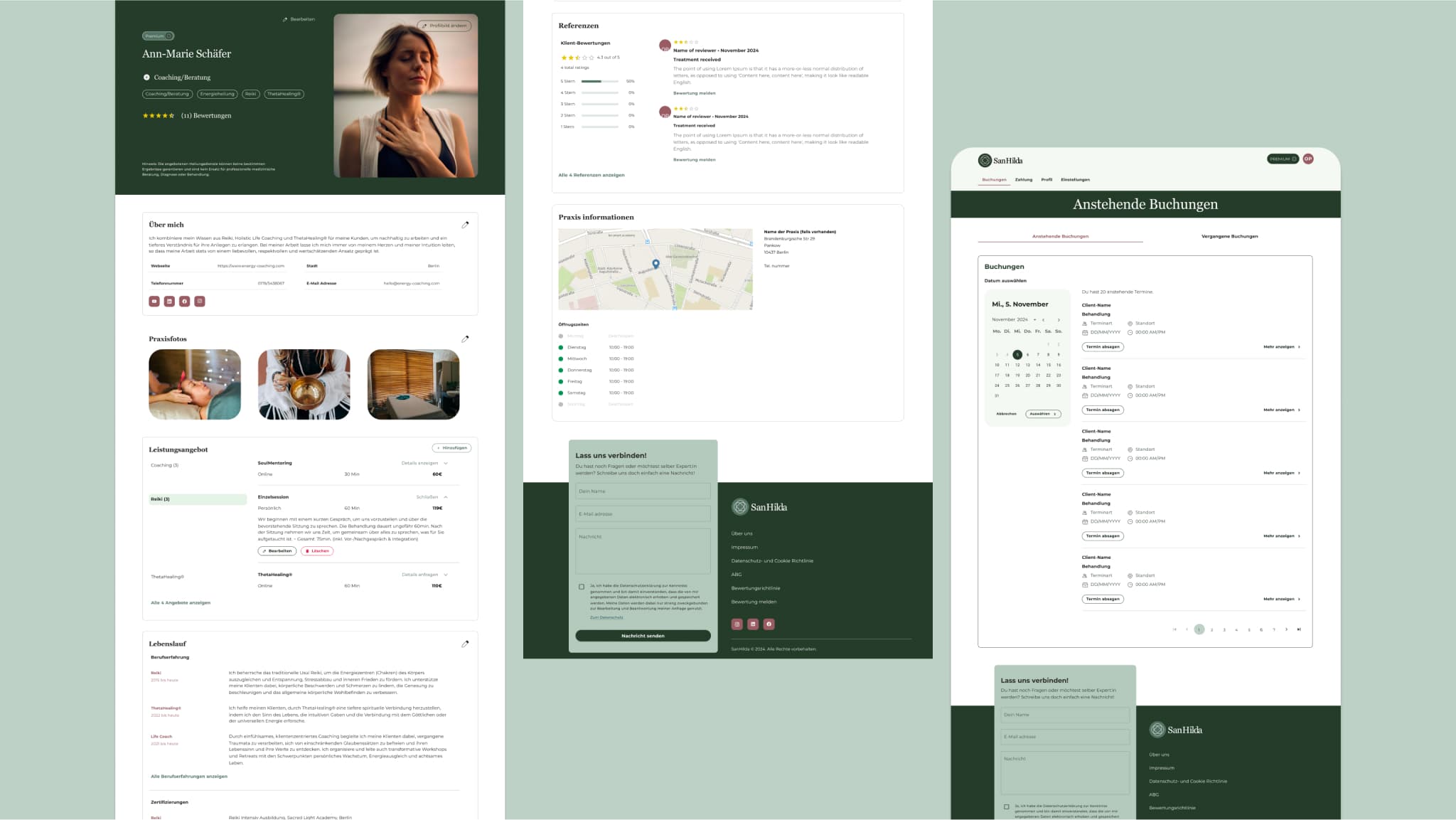Click the Nachricht senden button
The height and width of the screenshot is (820, 1456).
coord(643,636)
